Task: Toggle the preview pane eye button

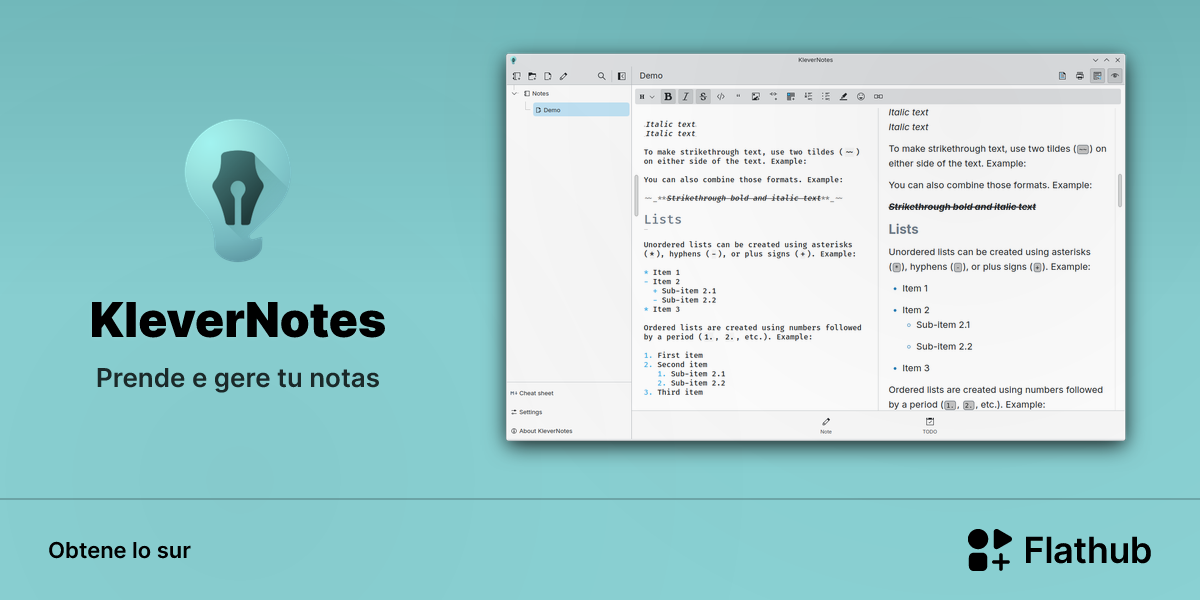Action: click(x=1115, y=76)
